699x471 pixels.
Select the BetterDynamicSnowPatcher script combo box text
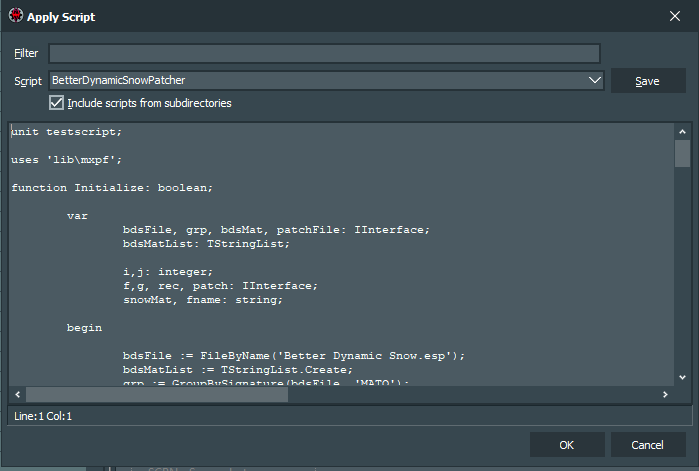[x=119, y=80]
